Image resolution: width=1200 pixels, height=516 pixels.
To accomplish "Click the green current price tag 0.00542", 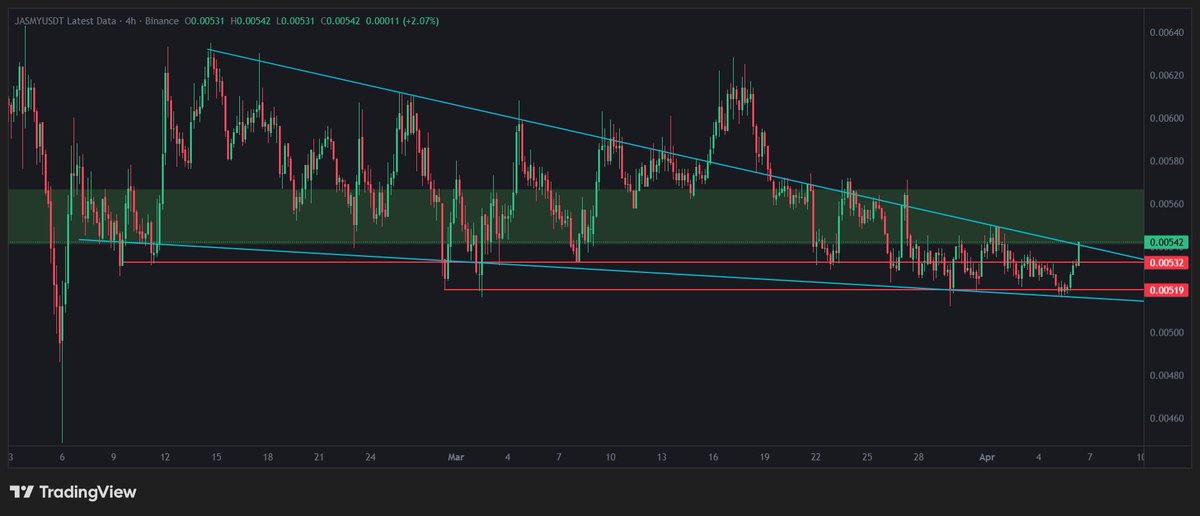I will (1167, 243).
